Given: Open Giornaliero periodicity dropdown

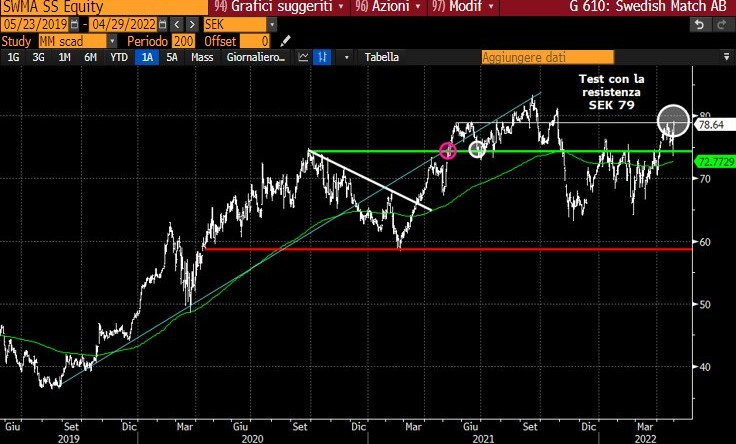Looking at the screenshot, I should click(x=255, y=57).
